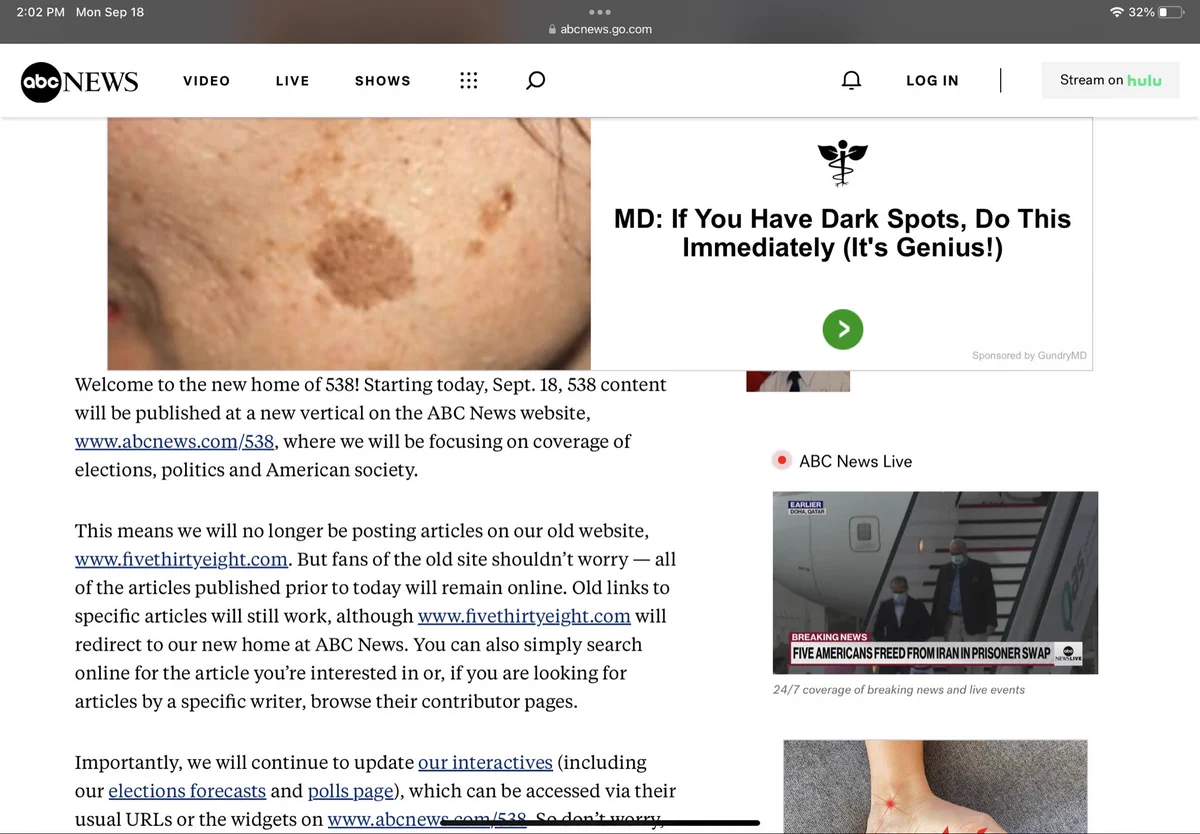
Task: Click the green arrow button in the ad
Action: [843, 329]
